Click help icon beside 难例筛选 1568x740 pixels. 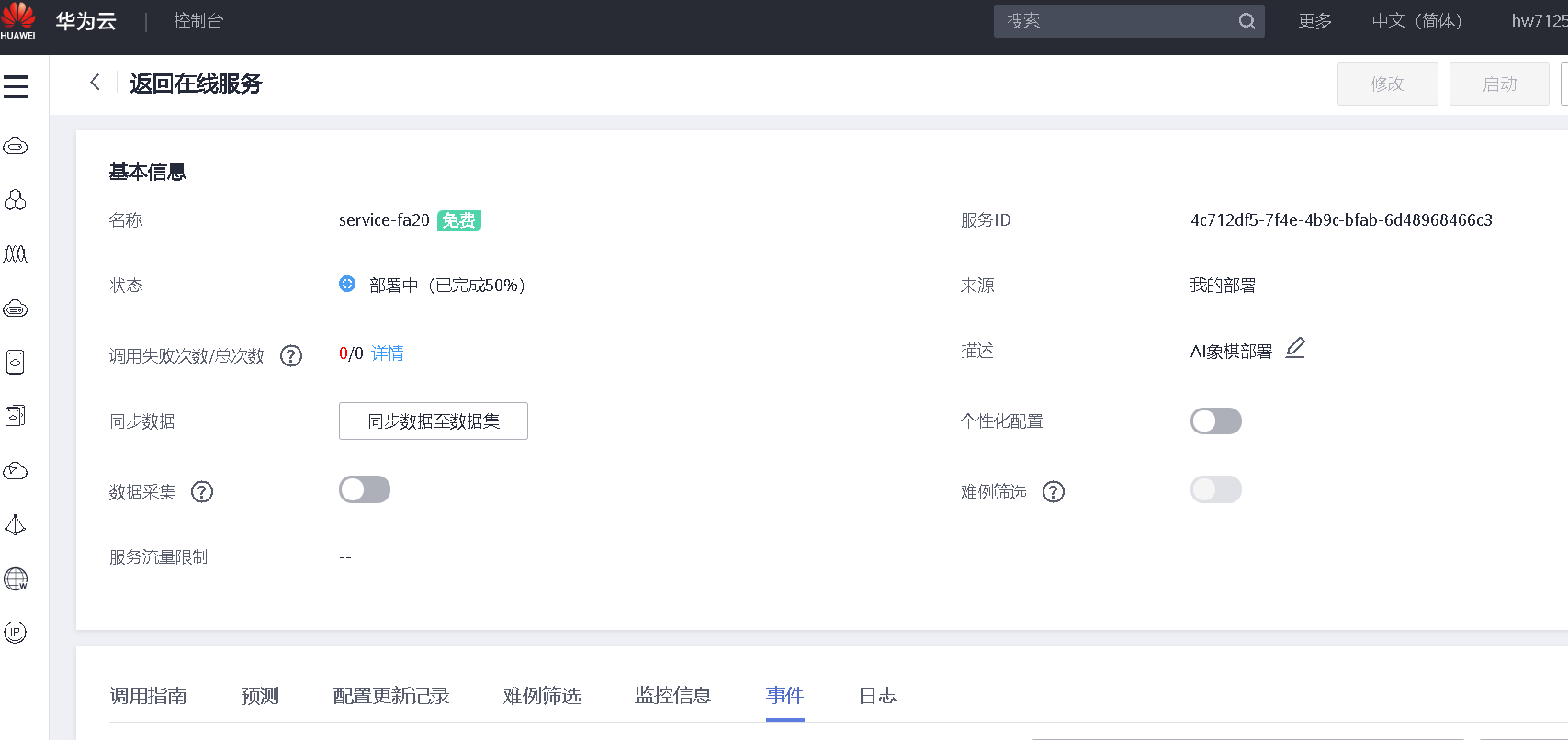[x=1054, y=492]
